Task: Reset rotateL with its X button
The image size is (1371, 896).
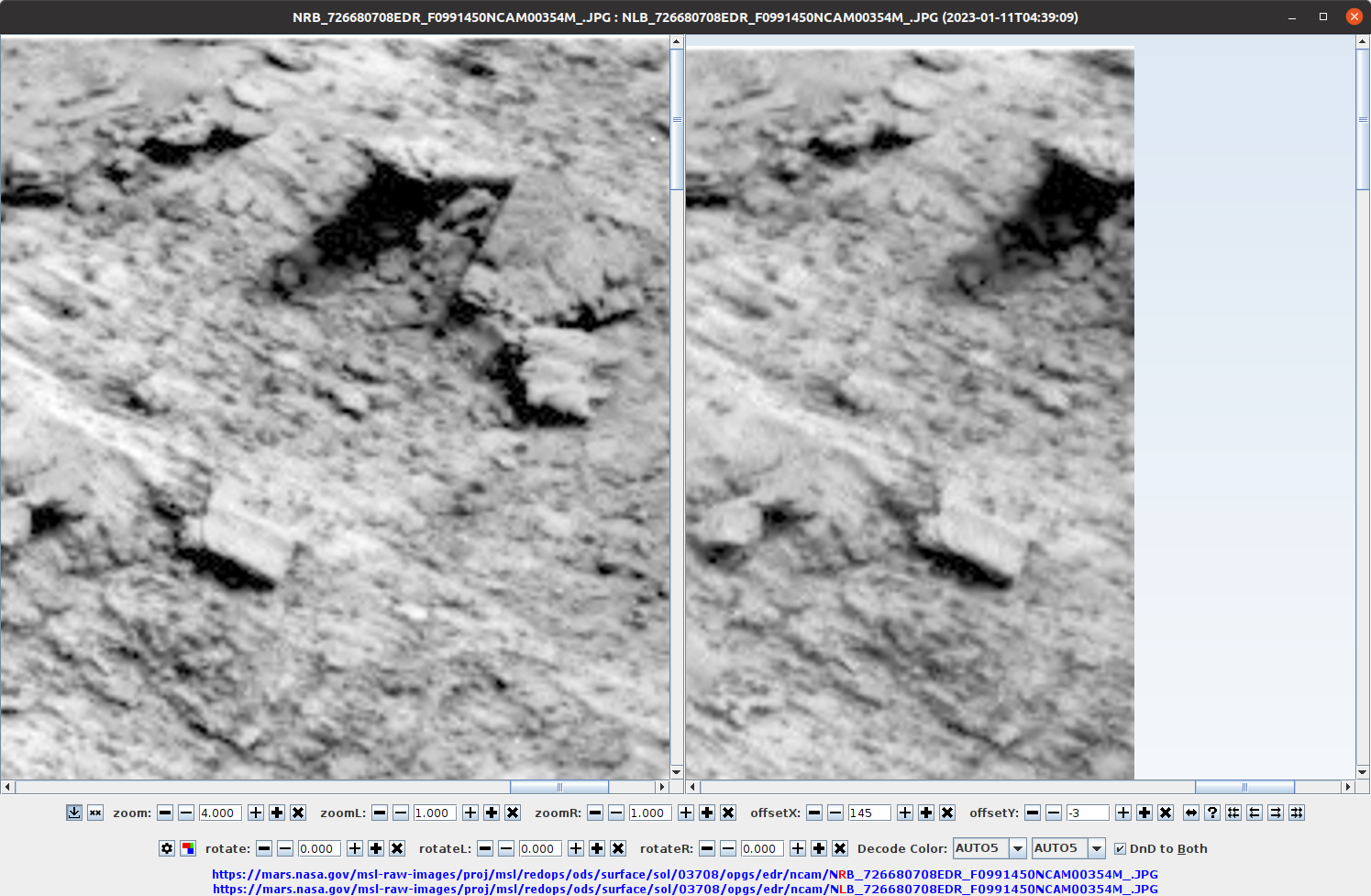Action: point(618,848)
